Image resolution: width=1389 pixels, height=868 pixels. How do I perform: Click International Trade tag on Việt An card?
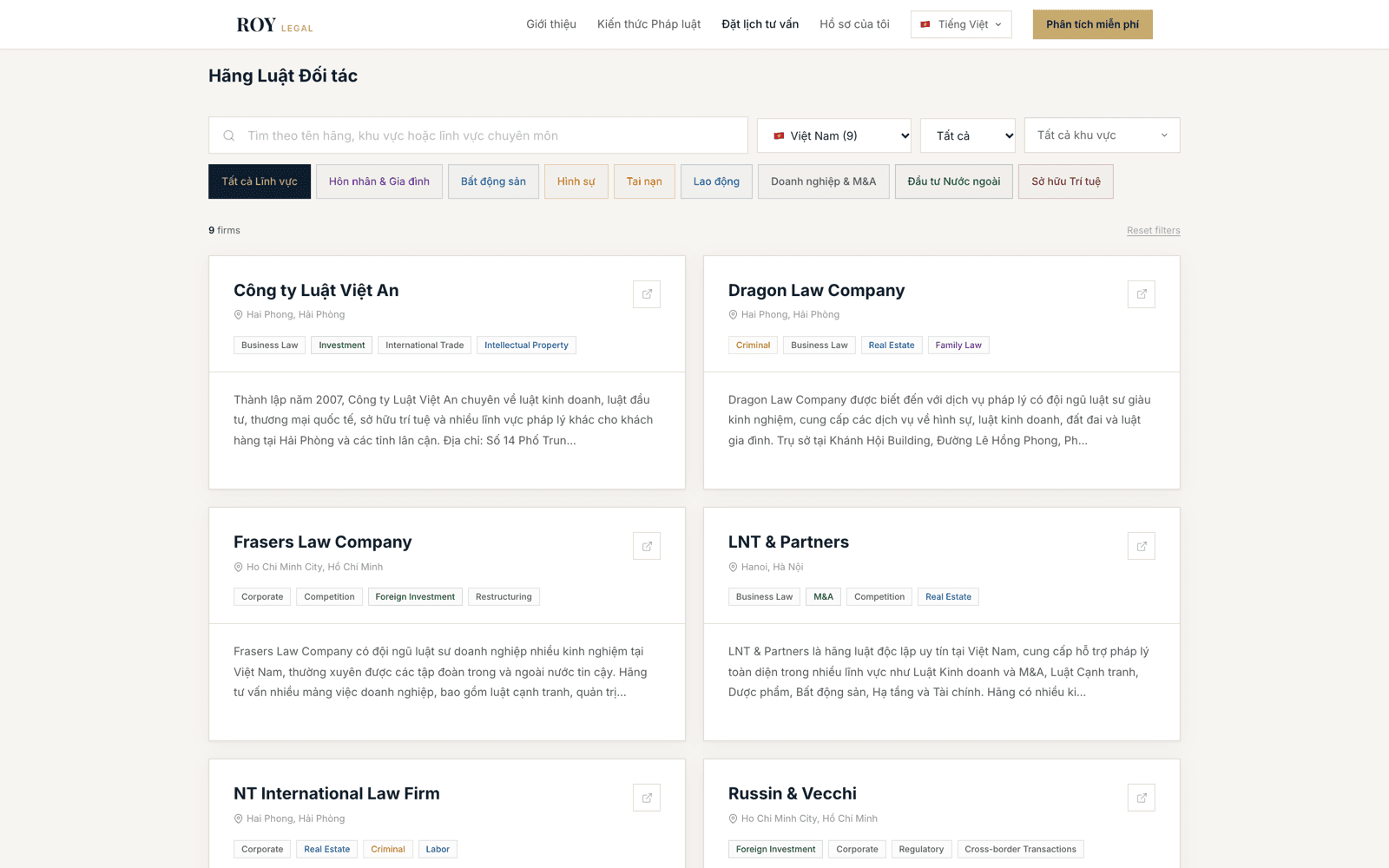[x=425, y=345]
